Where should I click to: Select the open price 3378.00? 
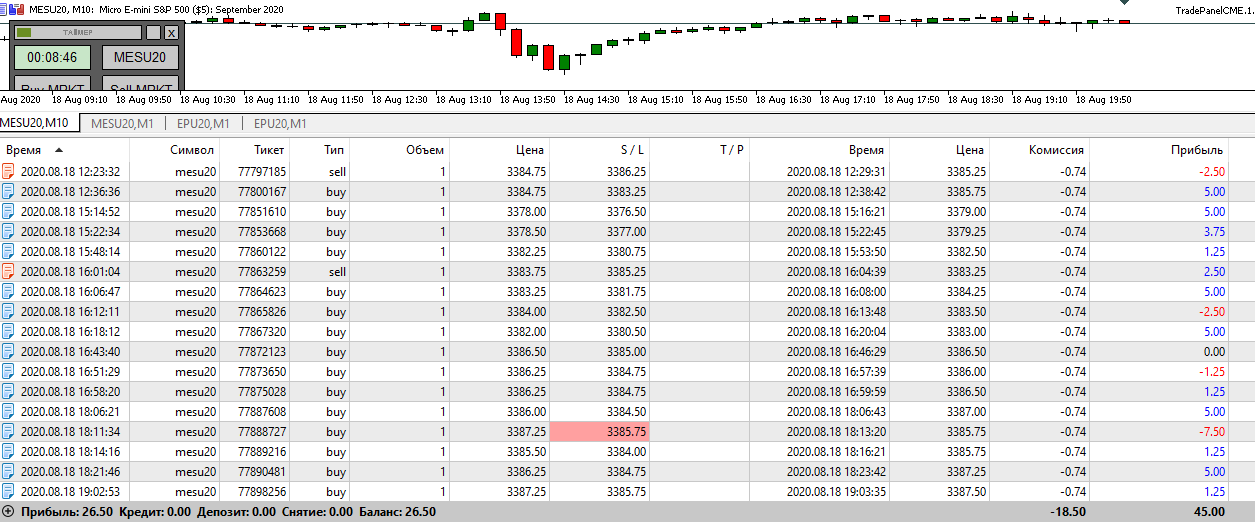click(526, 212)
